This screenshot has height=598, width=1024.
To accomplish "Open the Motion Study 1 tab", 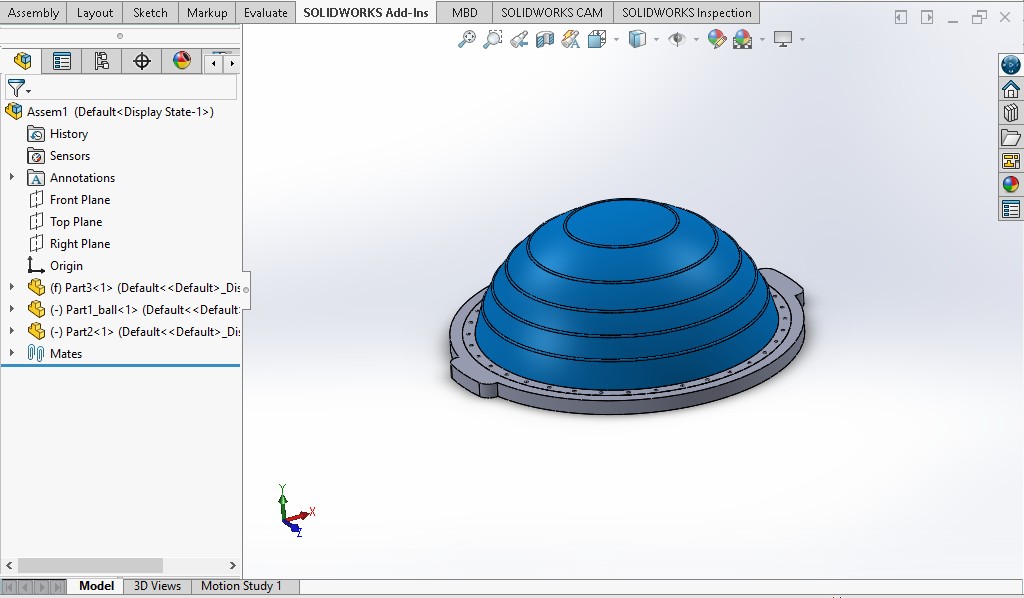I will (241, 586).
